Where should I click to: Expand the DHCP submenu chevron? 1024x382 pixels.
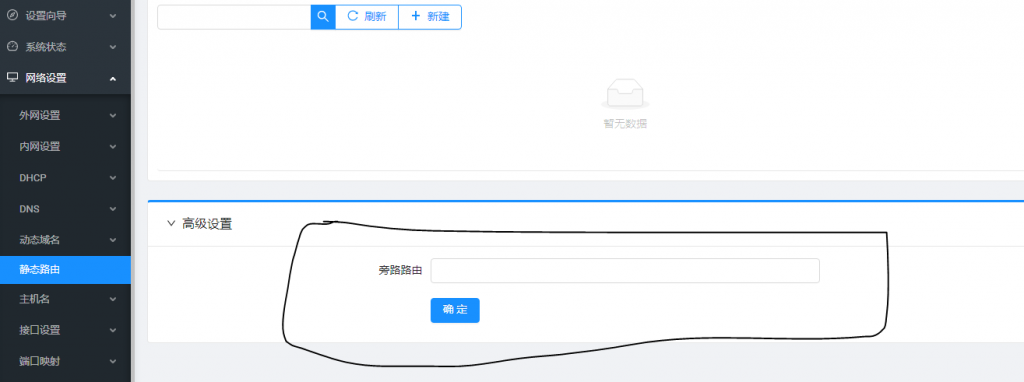point(113,178)
